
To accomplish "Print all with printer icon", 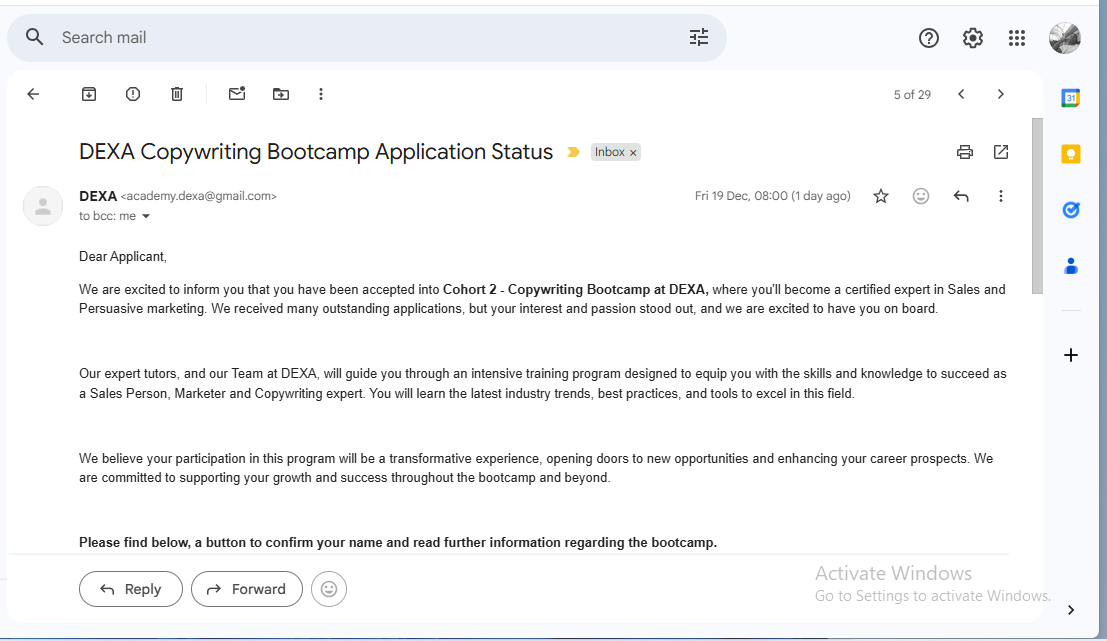I will [x=964, y=152].
